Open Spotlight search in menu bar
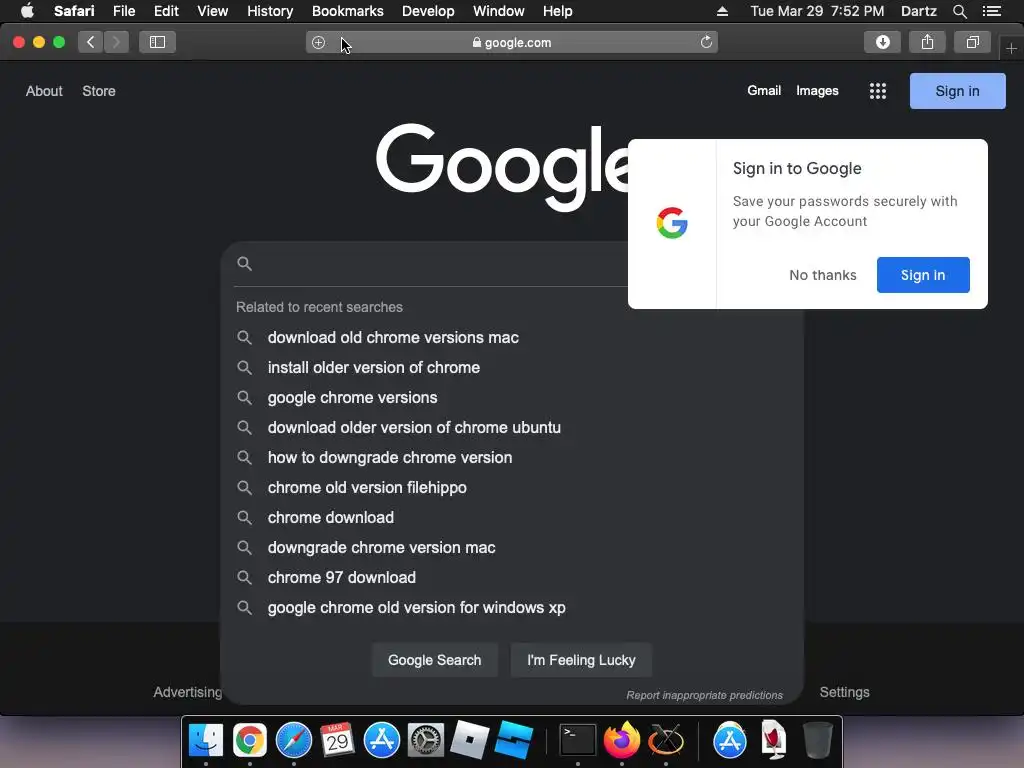Screen dimensions: 1024x768 (959, 11)
